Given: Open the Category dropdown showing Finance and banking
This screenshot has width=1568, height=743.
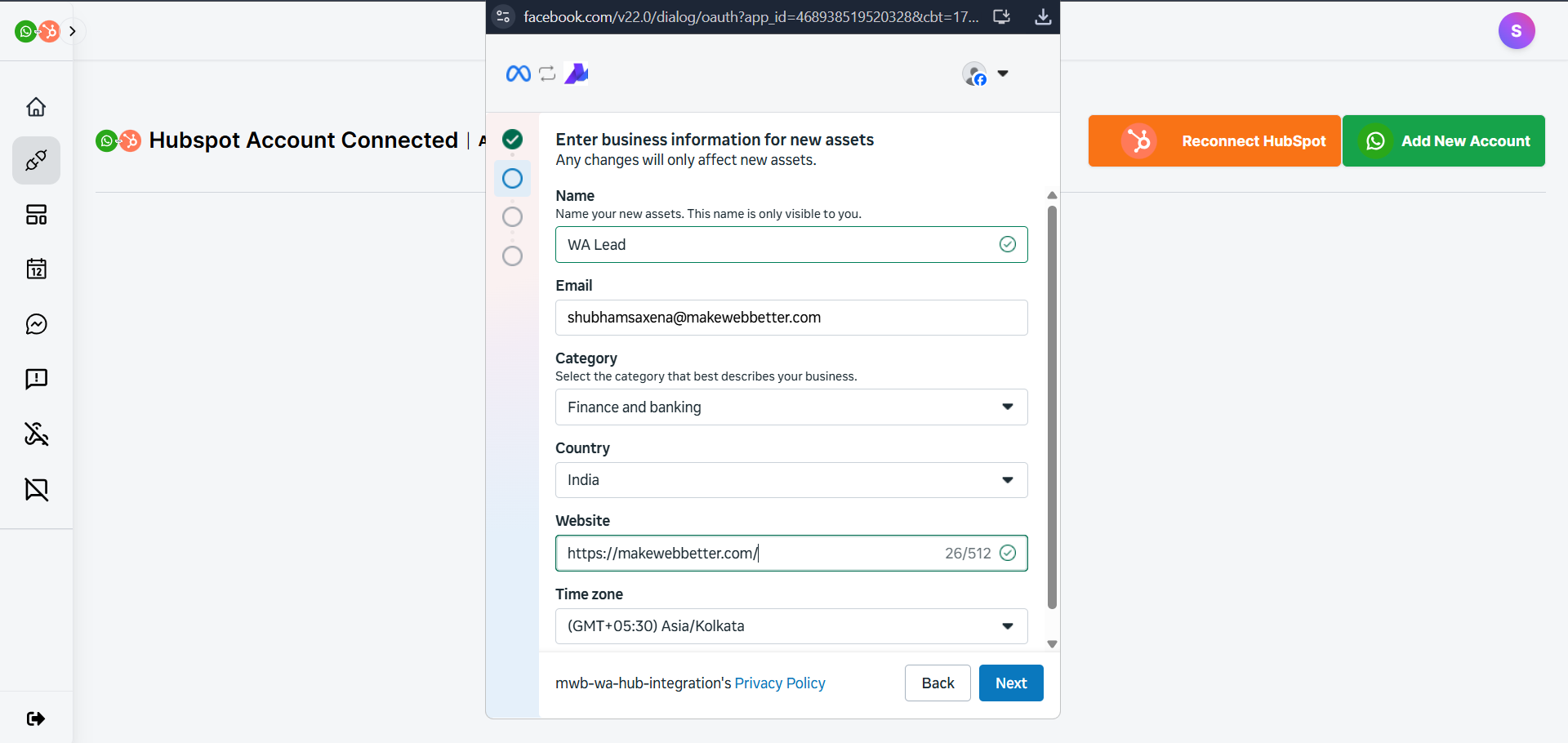Looking at the screenshot, I should click(791, 407).
